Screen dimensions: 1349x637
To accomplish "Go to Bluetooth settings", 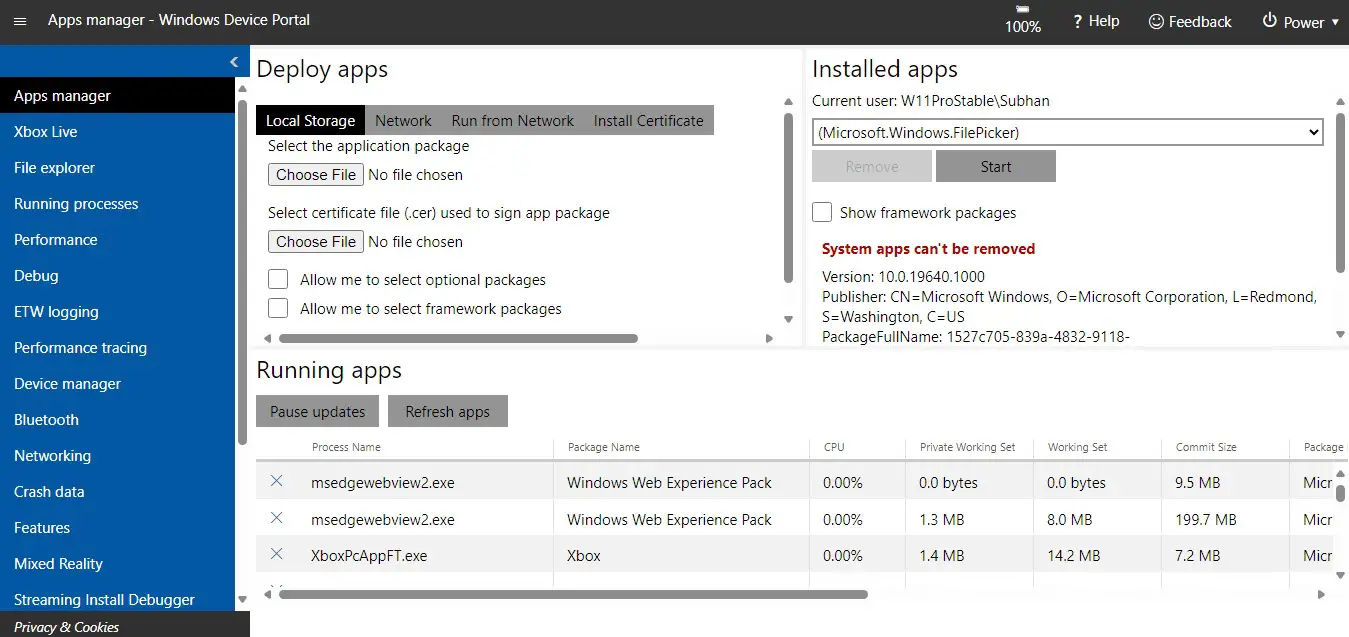I will [x=117, y=420].
